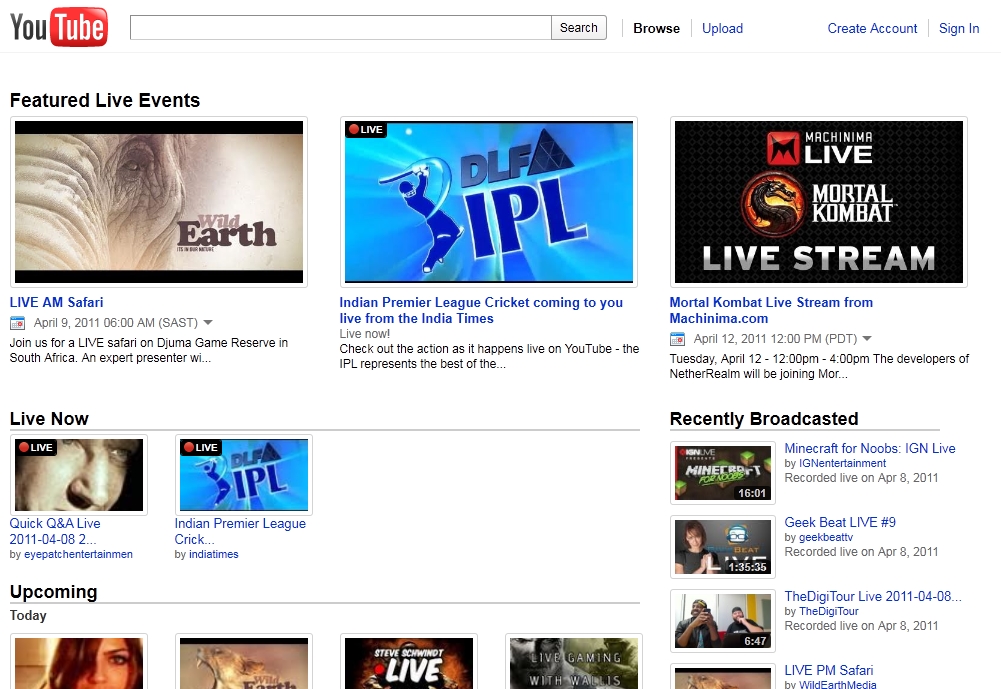1001x689 pixels.
Task: Open the featured Indian Premier League Cricket title
Action: (x=481, y=310)
